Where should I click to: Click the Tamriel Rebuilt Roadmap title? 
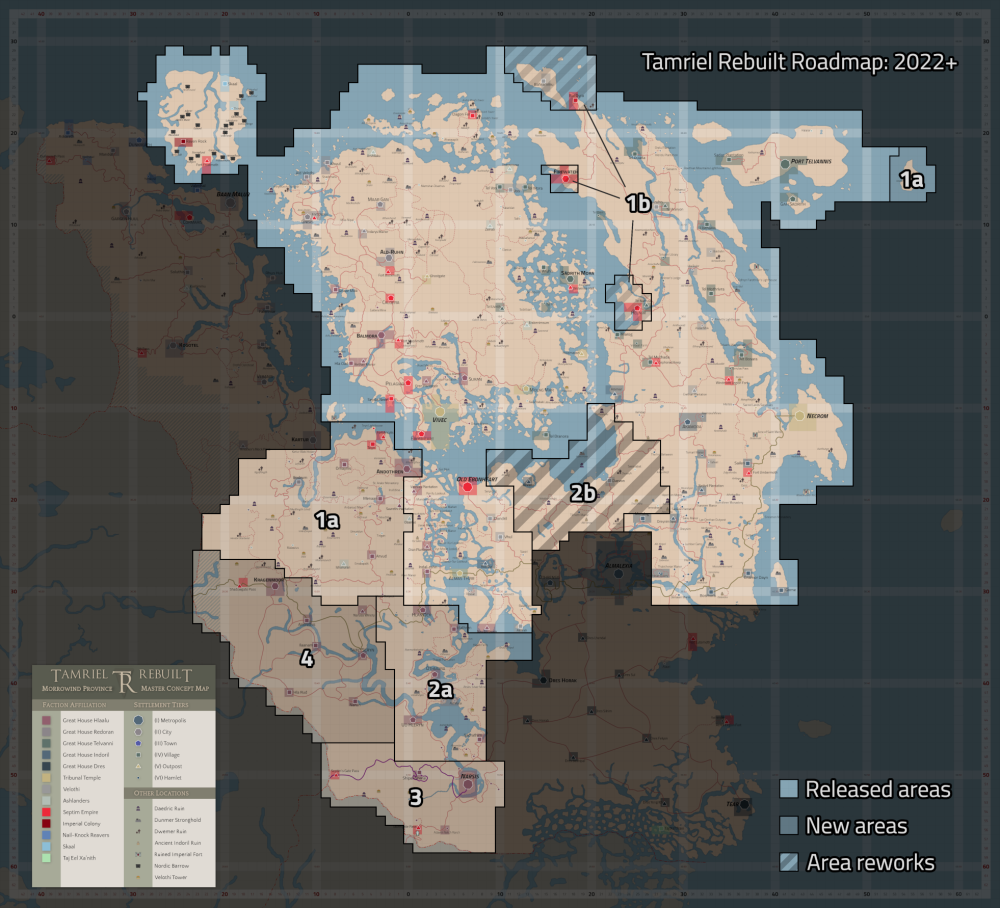799,62
